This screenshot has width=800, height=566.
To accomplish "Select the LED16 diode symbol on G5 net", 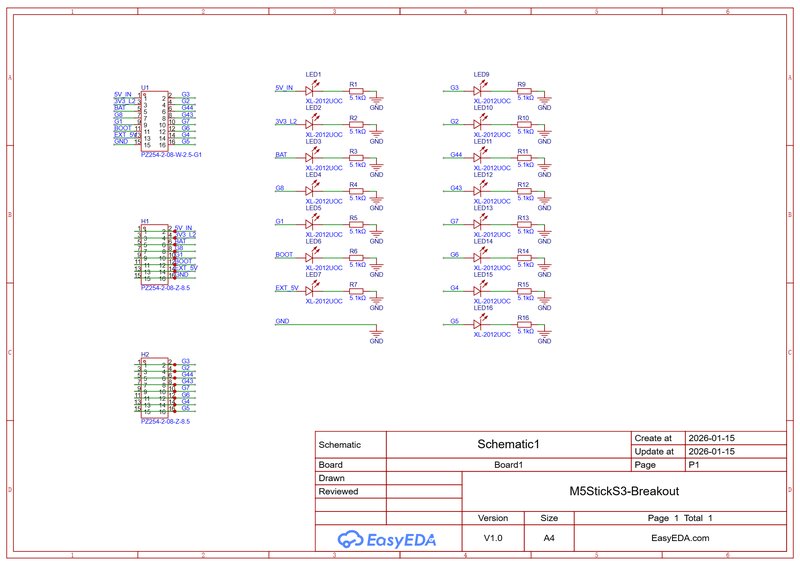I will 480,324.
